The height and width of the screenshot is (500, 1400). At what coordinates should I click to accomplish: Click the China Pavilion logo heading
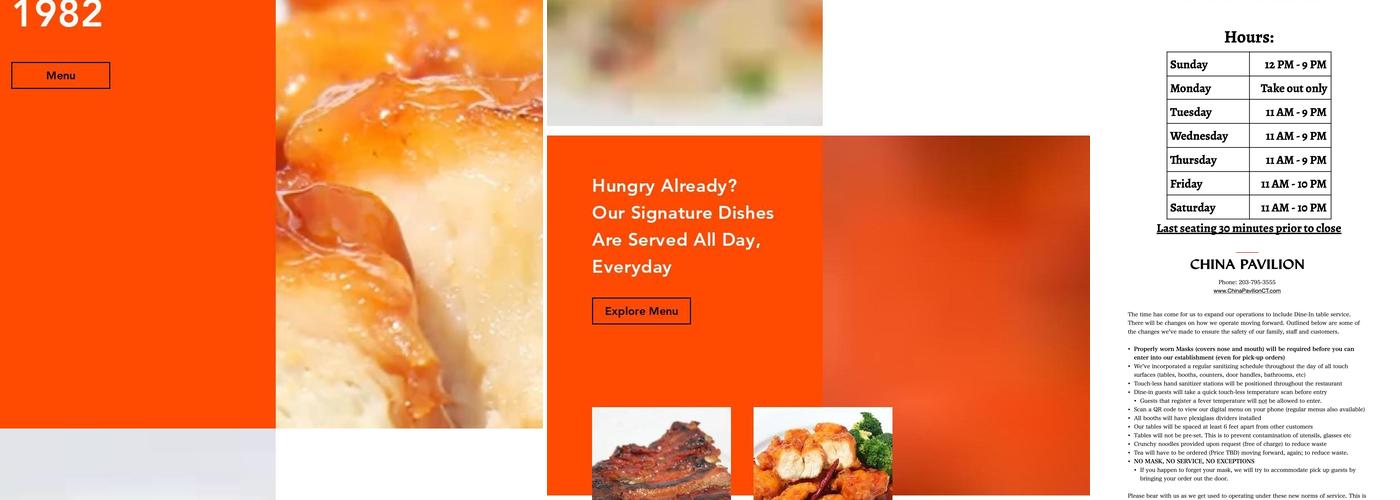(x=1247, y=264)
